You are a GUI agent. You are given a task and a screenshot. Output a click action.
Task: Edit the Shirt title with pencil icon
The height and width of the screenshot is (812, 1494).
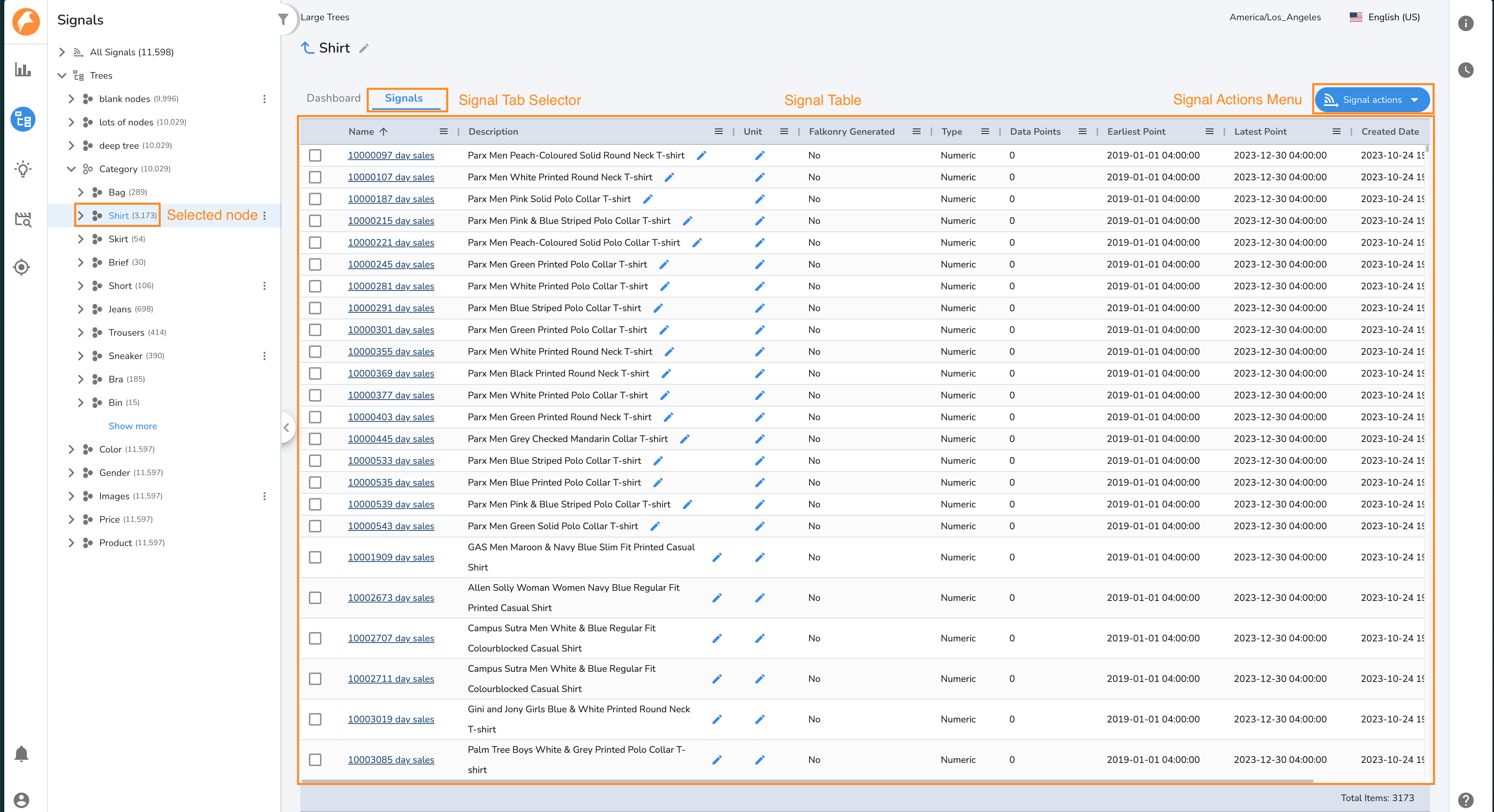point(363,48)
